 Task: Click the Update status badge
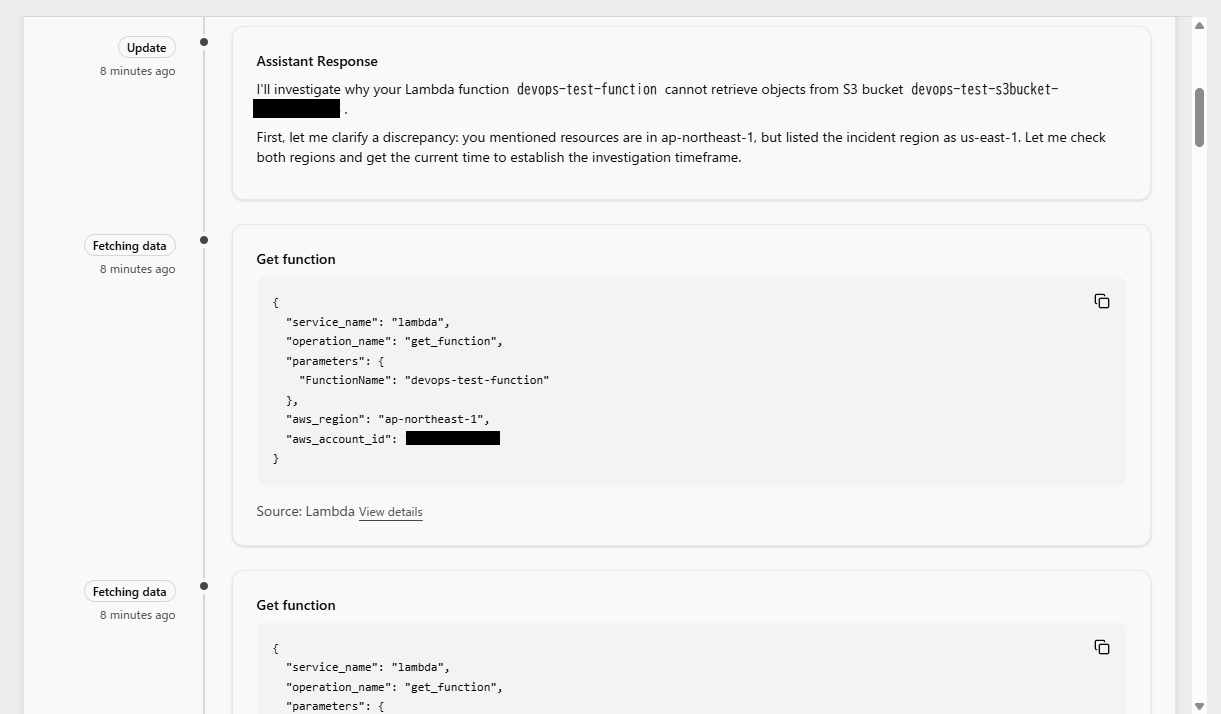[146, 48]
